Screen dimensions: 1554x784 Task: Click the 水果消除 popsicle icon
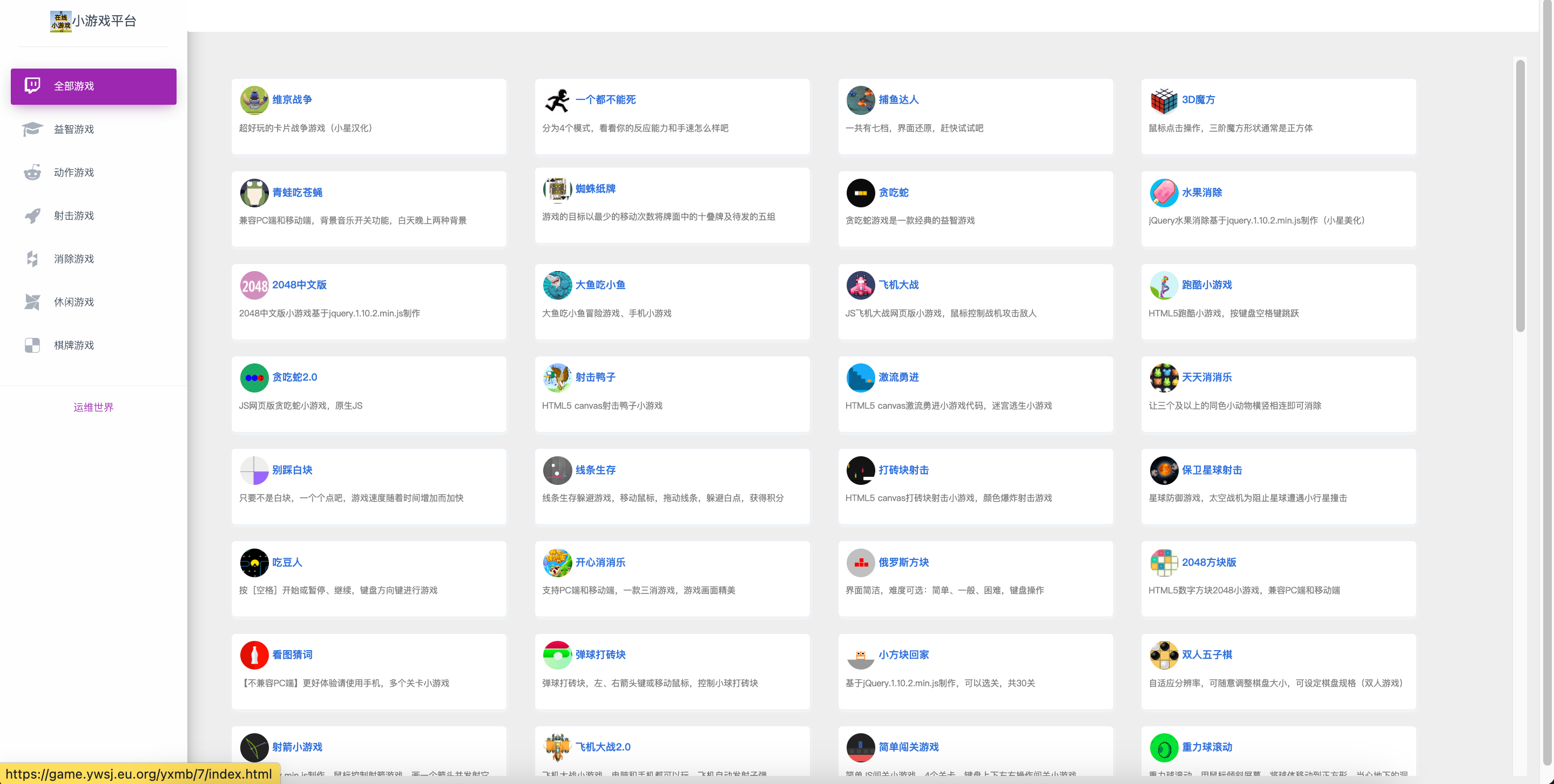[1163, 193]
